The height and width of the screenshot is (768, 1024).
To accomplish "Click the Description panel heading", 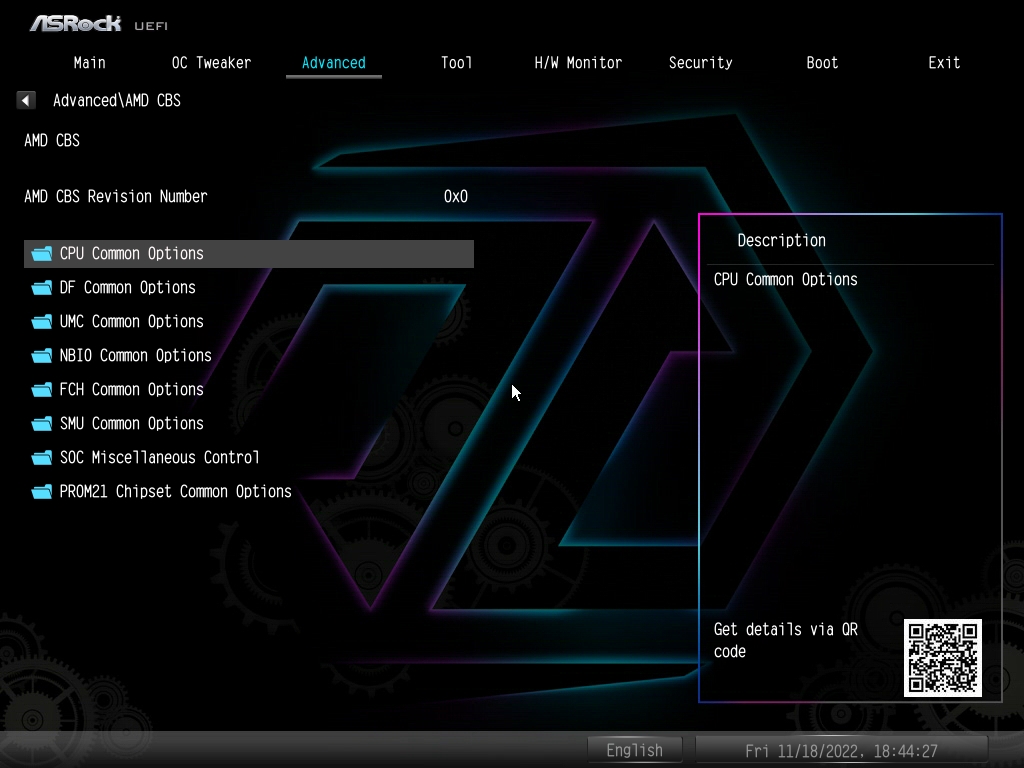I will pos(782,240).
